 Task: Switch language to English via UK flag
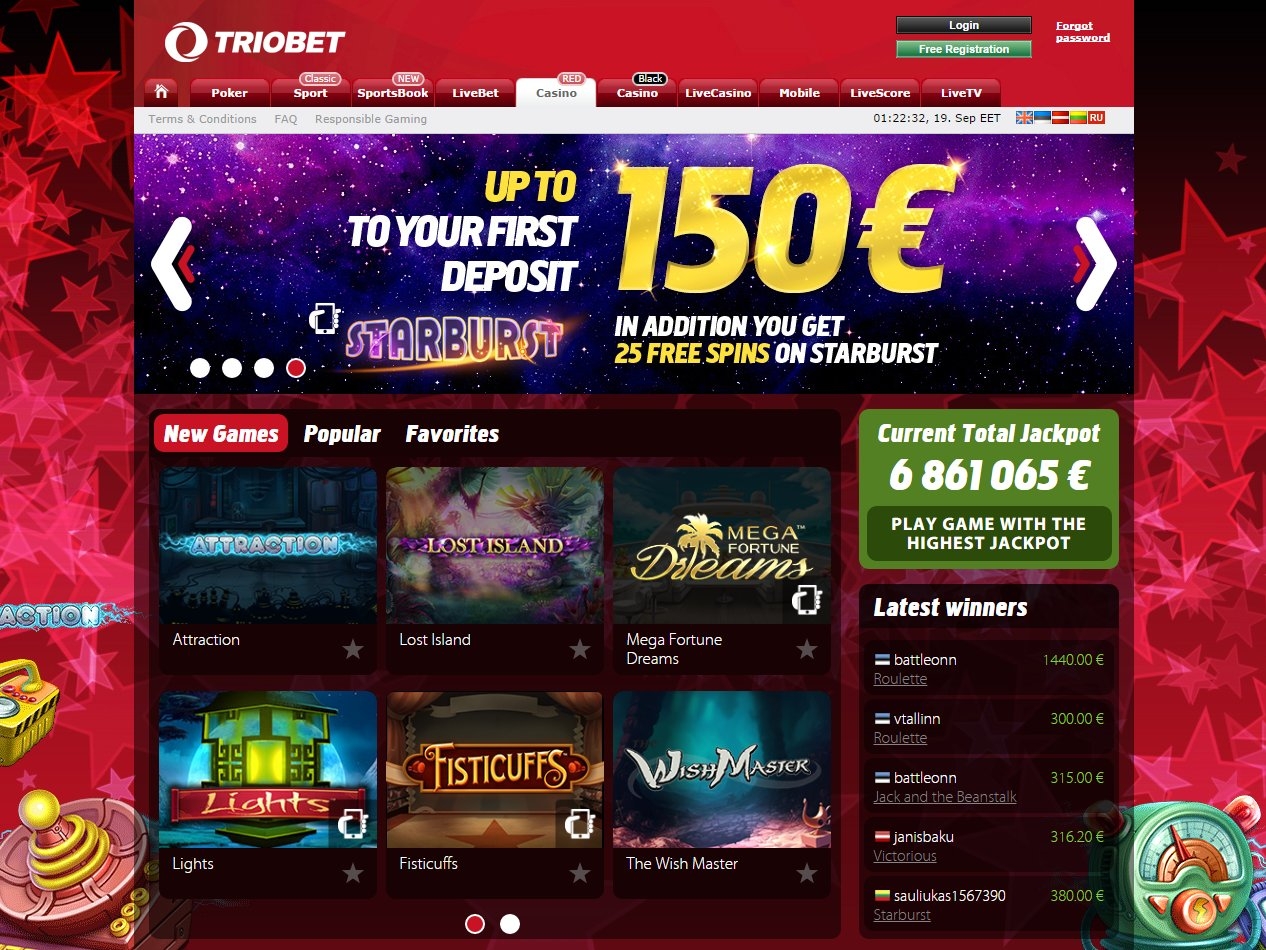[1024, 118]
